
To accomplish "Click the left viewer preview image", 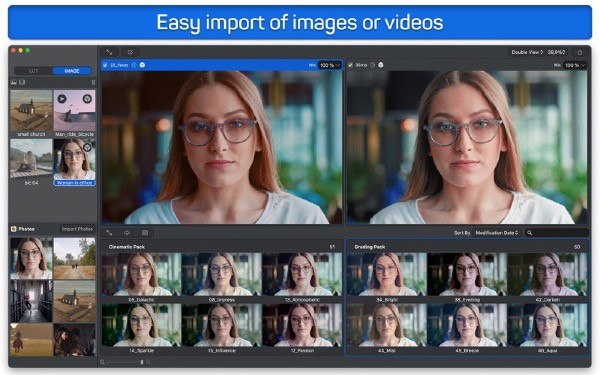I will point(222,147).
